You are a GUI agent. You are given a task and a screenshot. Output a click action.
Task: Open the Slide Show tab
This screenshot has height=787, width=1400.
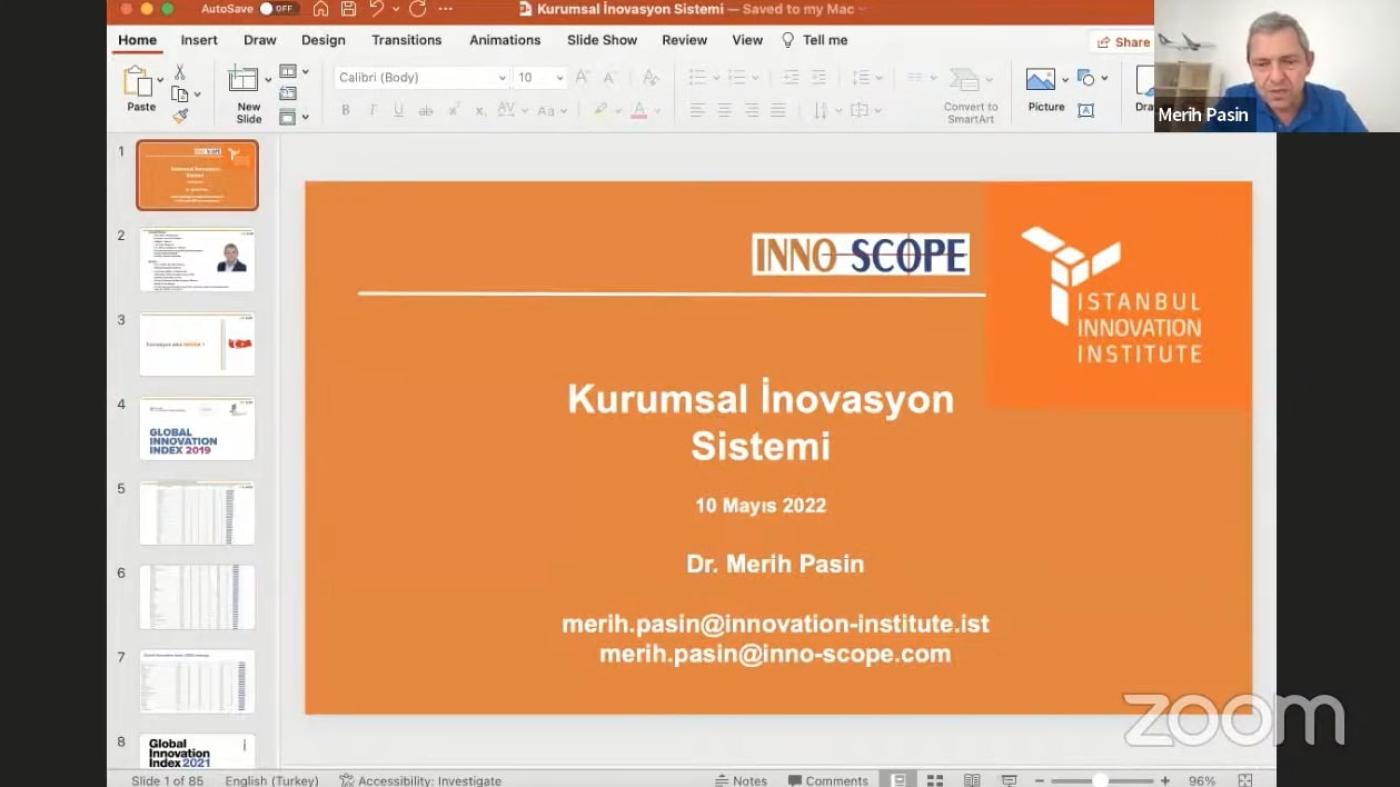pyautogui.click(x=602, y=40)
